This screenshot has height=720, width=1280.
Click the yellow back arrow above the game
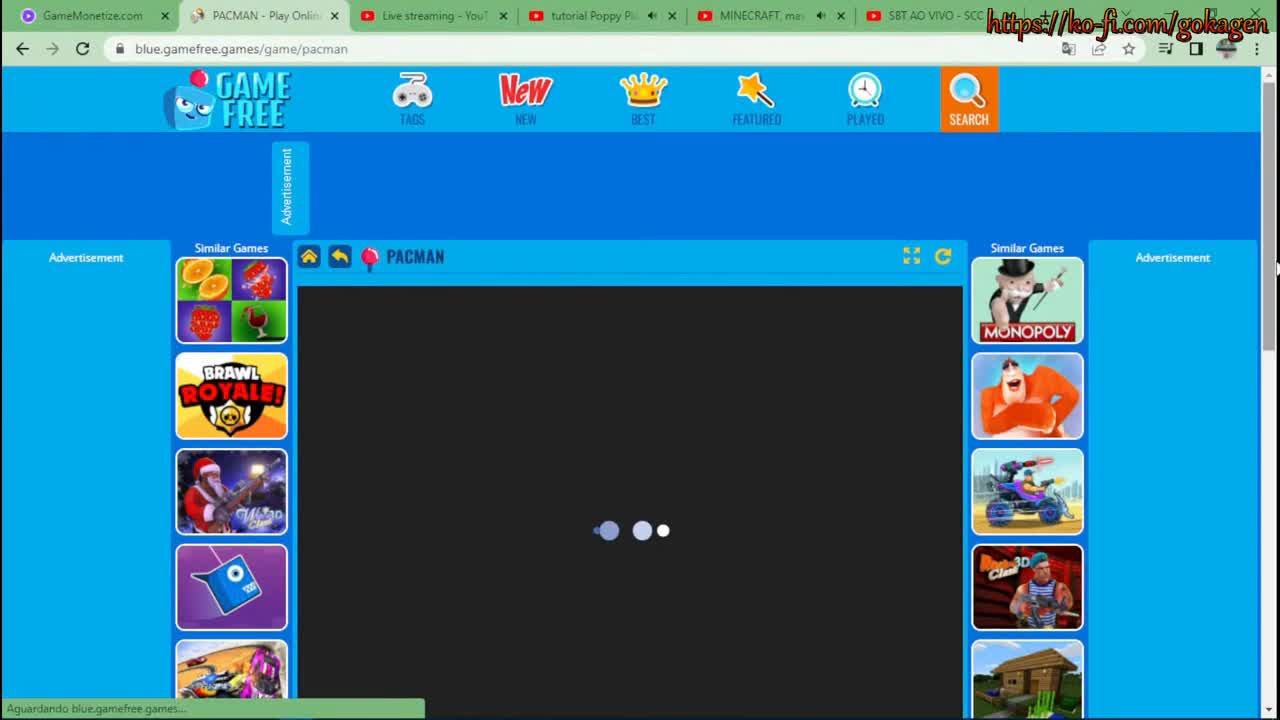(x=340, y=257)
